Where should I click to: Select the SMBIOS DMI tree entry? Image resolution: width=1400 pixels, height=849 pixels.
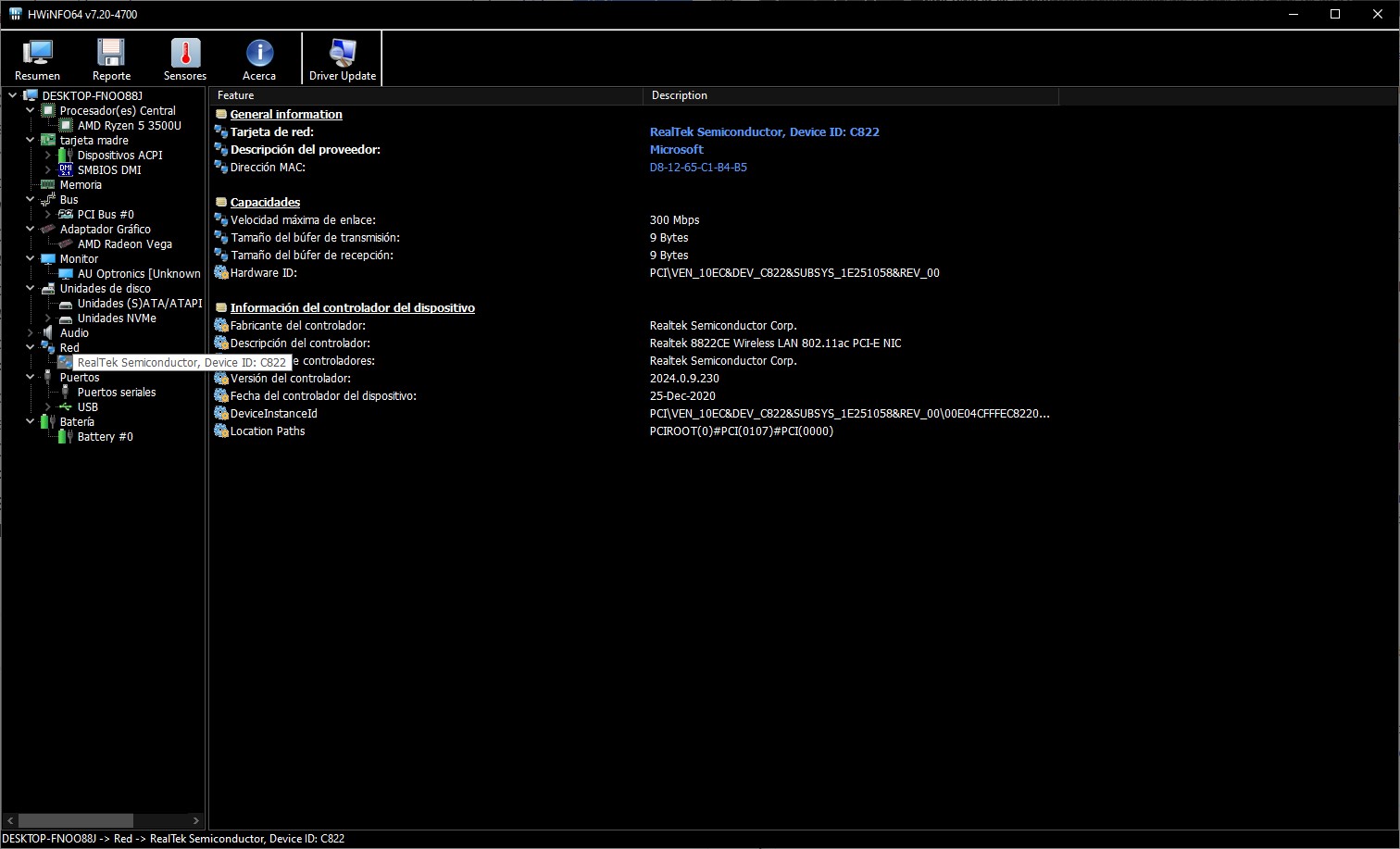click(109, 170)
